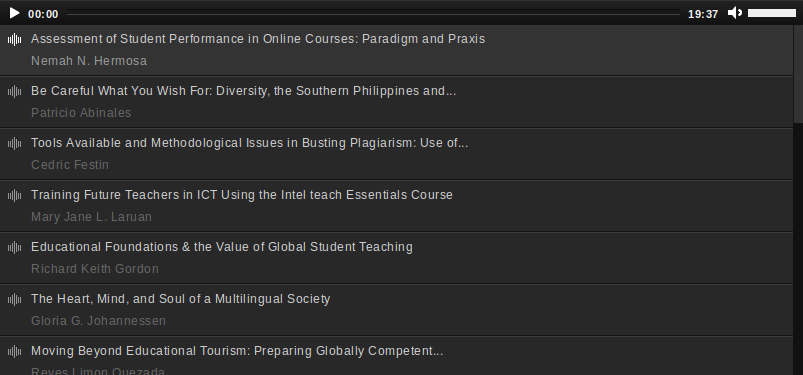Viewport: 803px width, 375px height.
Task: Click the waveform icon for Assessment of Student Performance
Action: pyautogui.click(x=15, y=39)
